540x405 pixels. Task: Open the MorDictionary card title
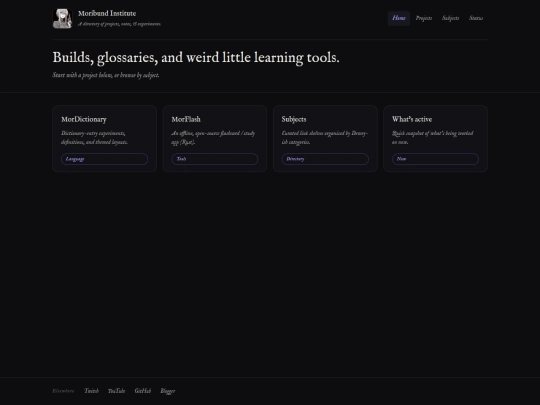coord(84,120)
